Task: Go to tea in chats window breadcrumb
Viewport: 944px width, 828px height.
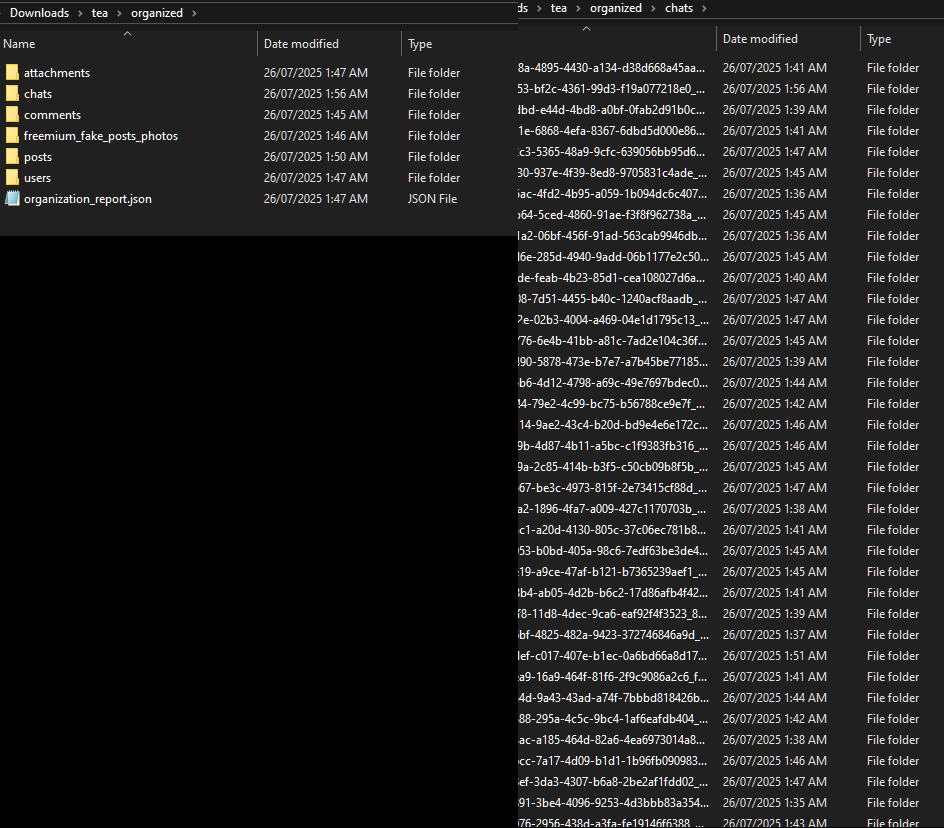Action: coord(559,8)
